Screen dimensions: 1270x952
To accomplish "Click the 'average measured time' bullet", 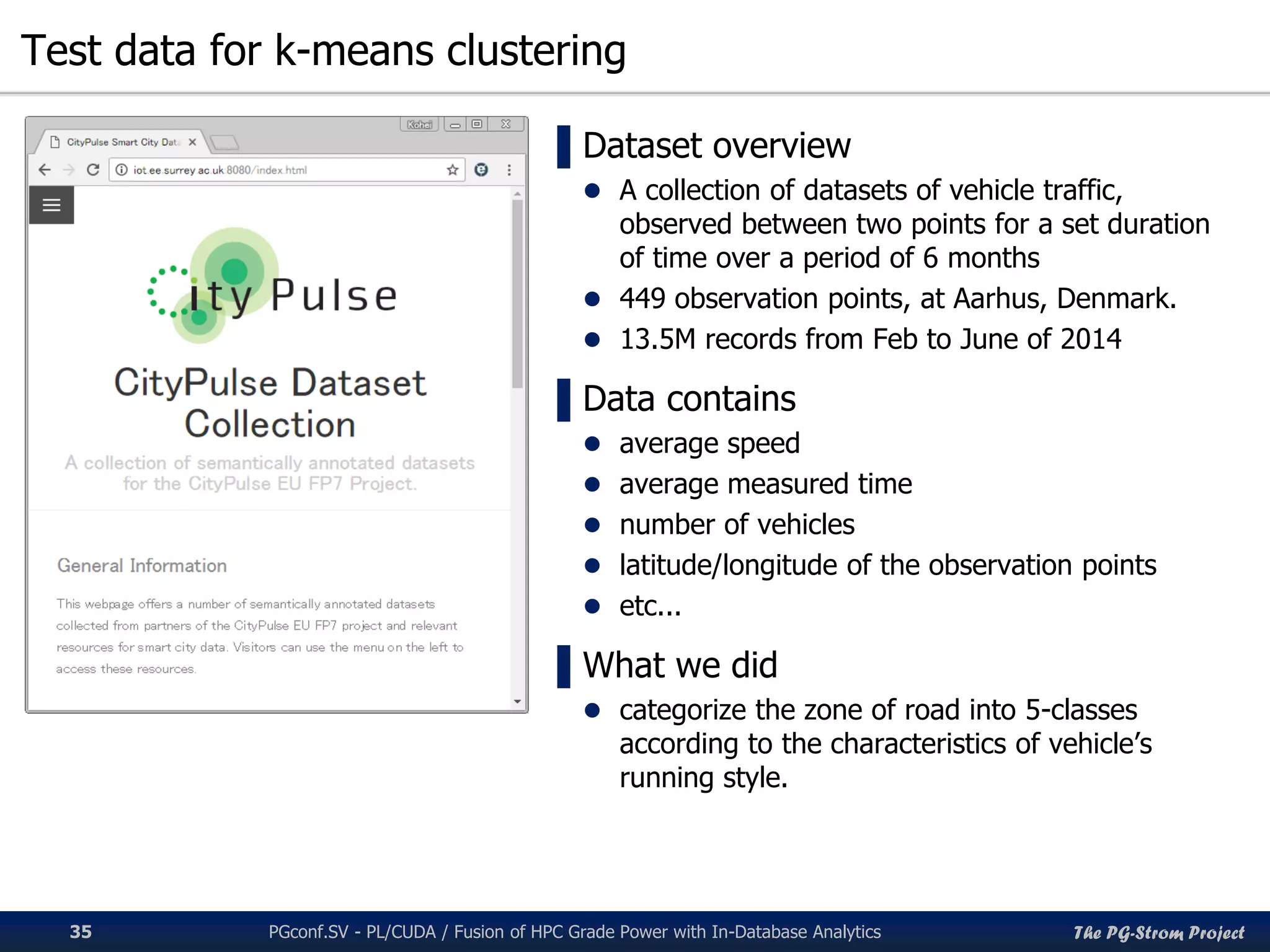I will point(766,484).
